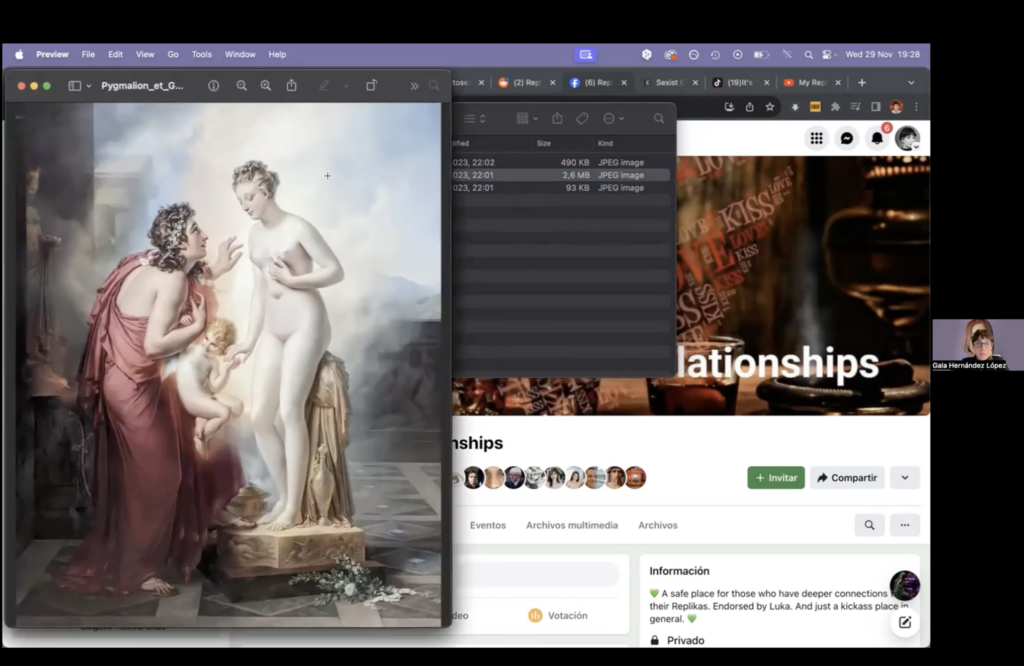
Task: Toggle the browser side panel
Action: click(x=876, y=107)
